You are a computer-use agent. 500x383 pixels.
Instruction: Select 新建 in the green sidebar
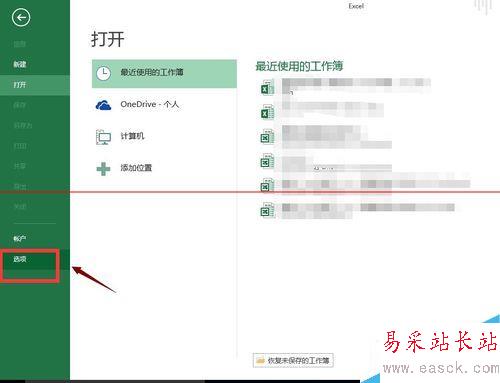point(35,64)
